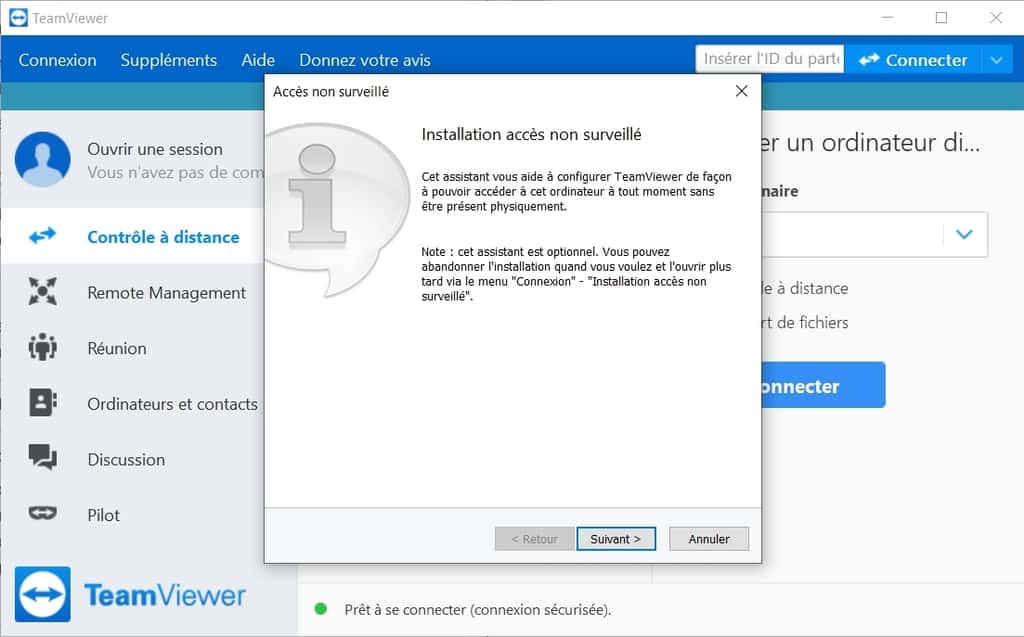Close the TeamViewer main window
This screenshot has height=637, width=1024.
point(995,18)
